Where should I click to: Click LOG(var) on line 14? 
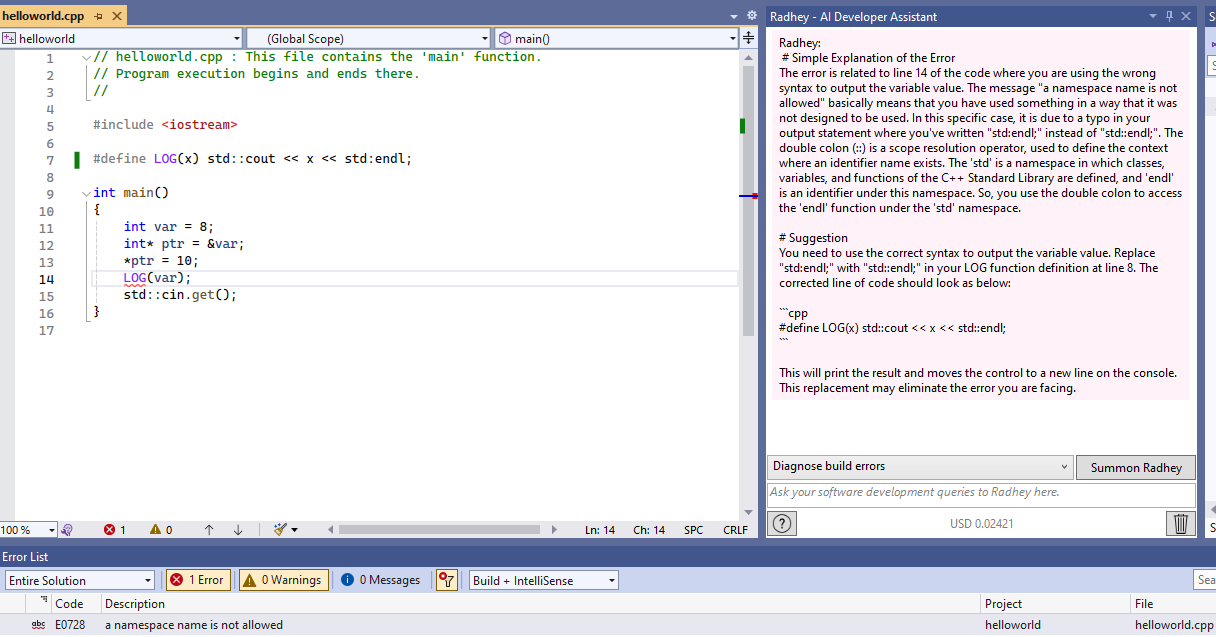157,278
